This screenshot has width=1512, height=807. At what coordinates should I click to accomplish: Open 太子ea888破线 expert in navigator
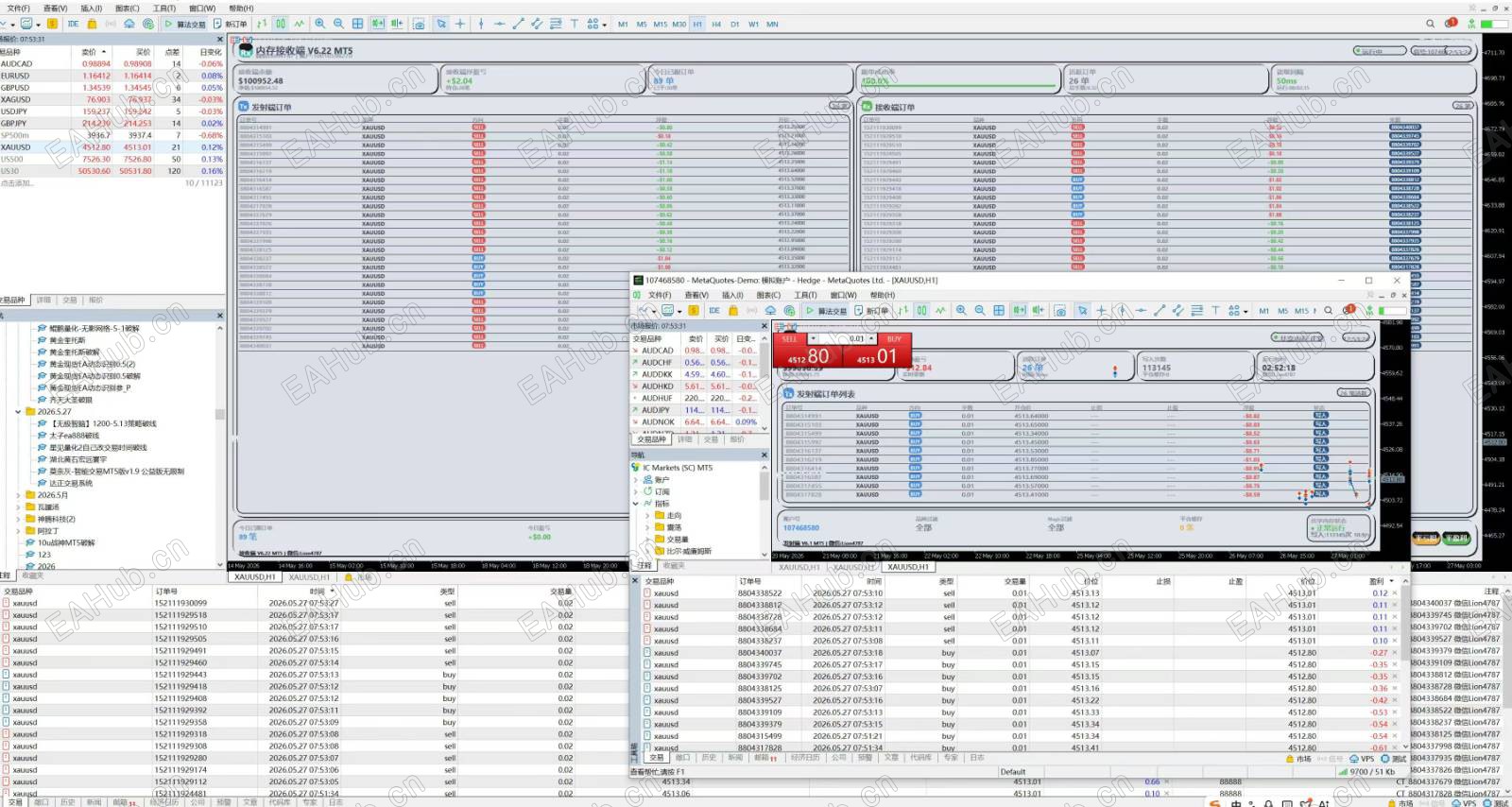click(x=74, y=436)
